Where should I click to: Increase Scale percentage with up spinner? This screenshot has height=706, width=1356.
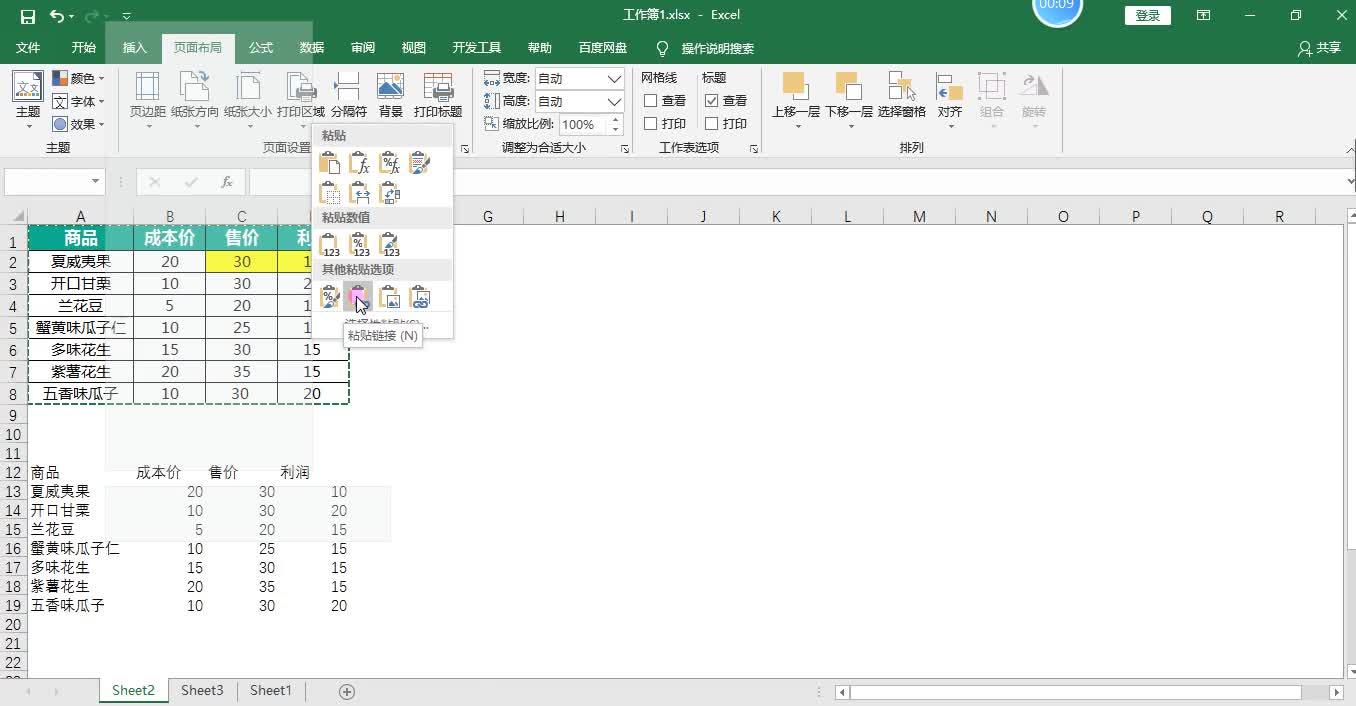pos(616,120)
